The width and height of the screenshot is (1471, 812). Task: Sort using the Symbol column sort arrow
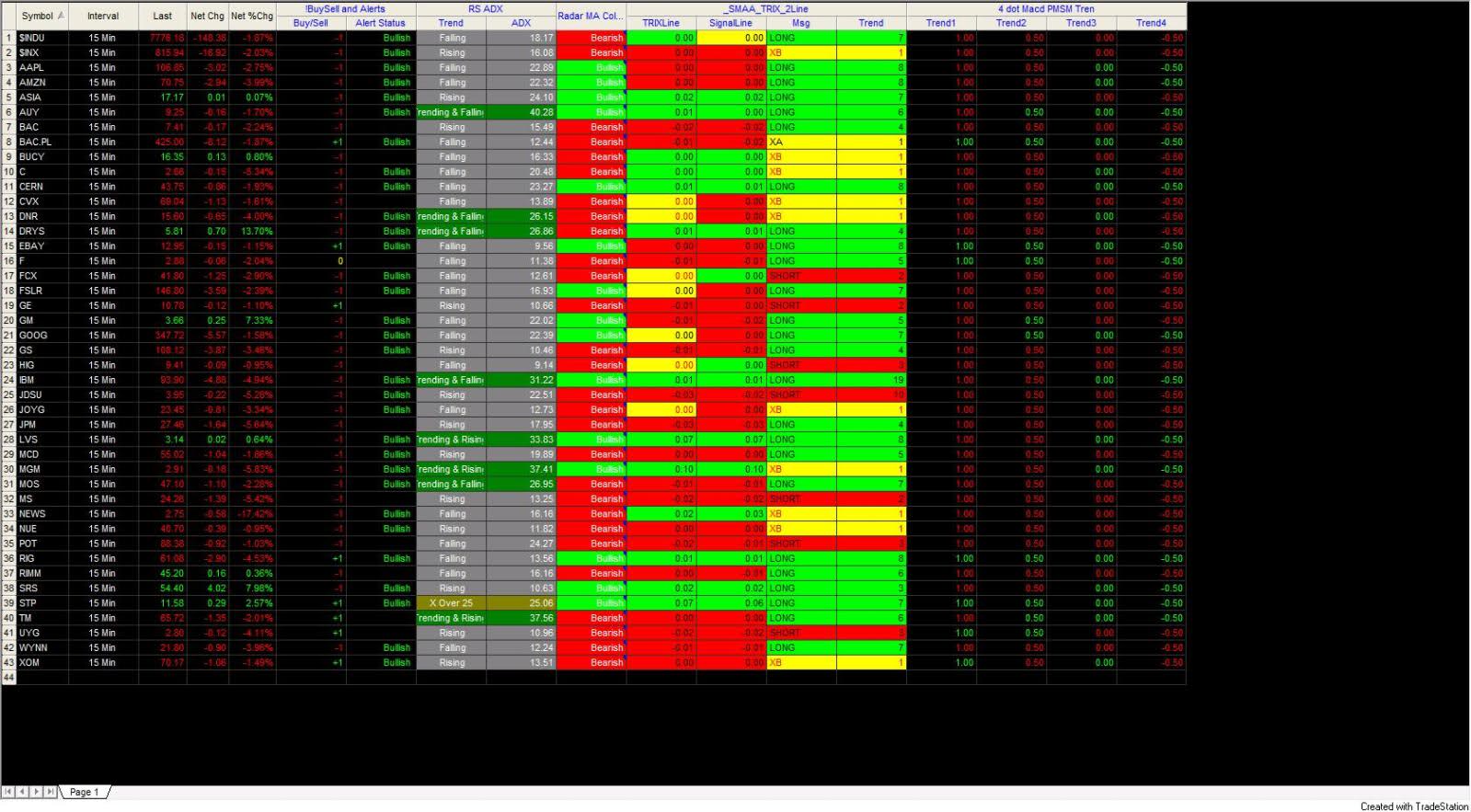pos(61,16)
